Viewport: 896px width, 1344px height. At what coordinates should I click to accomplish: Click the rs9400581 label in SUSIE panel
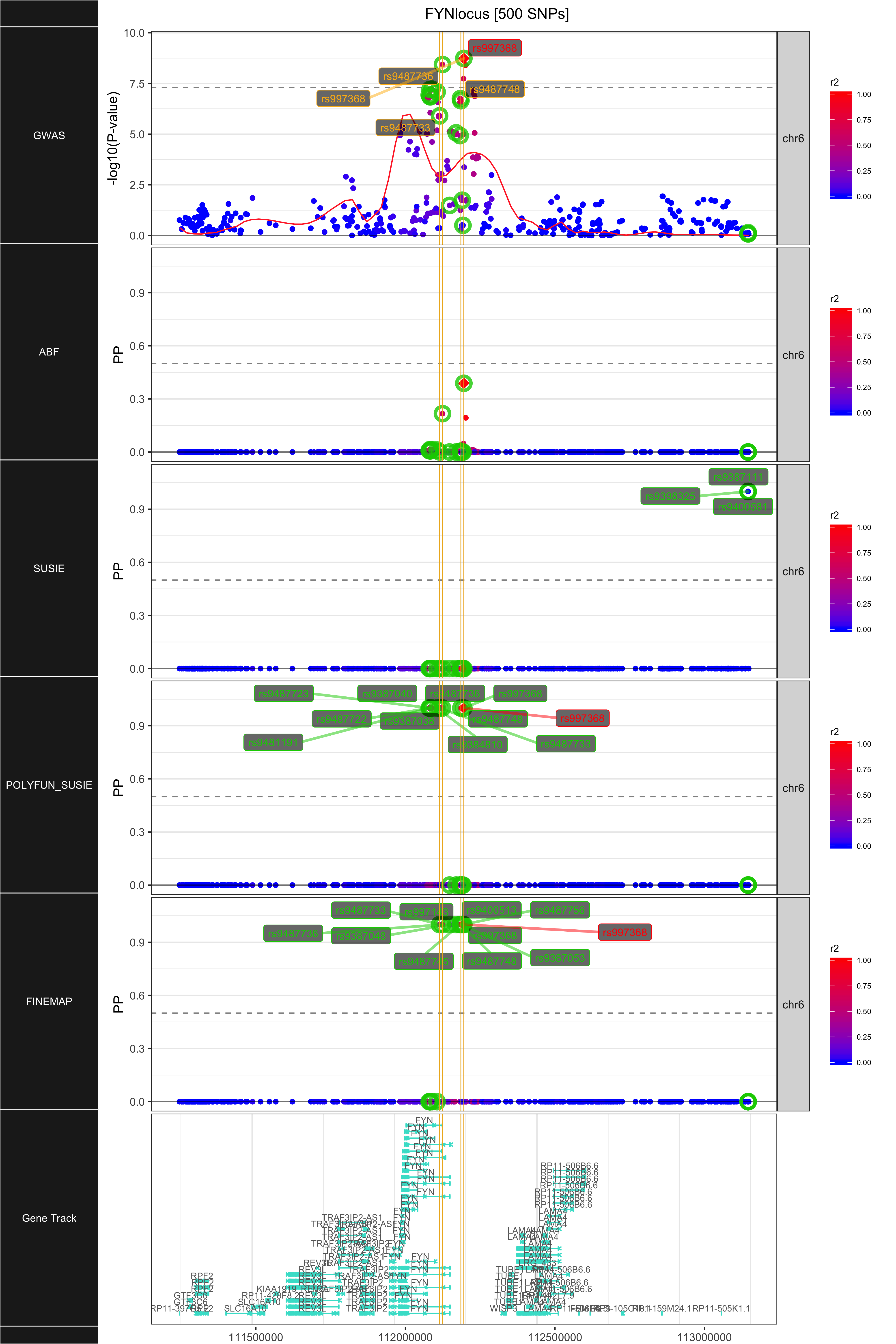[743, 507]
